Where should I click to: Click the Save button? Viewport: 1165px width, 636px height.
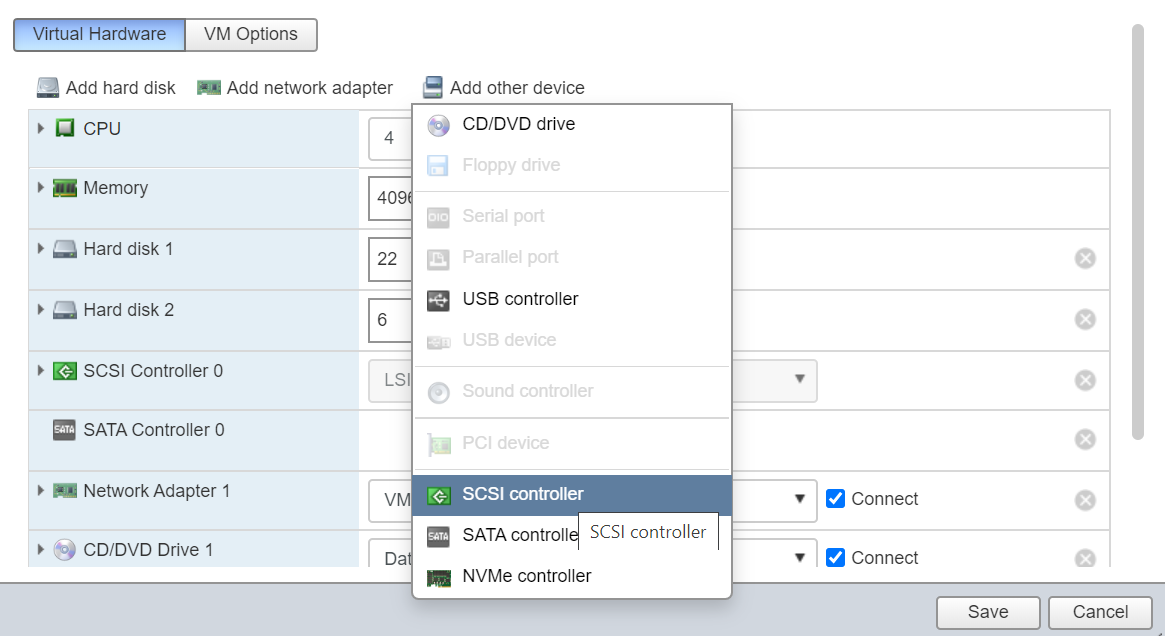pos(988,612)
